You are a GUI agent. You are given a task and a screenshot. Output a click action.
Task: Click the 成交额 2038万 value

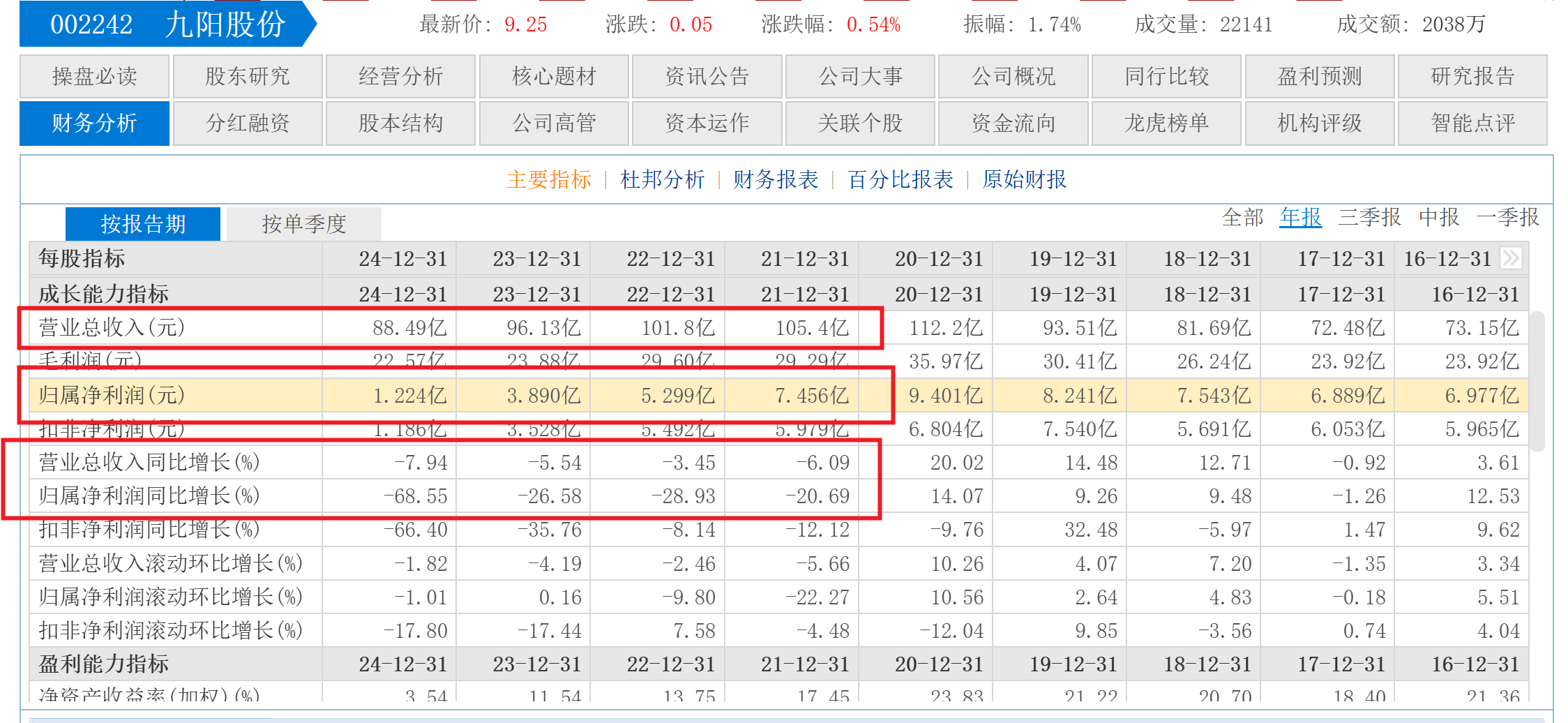(1454, 24)
